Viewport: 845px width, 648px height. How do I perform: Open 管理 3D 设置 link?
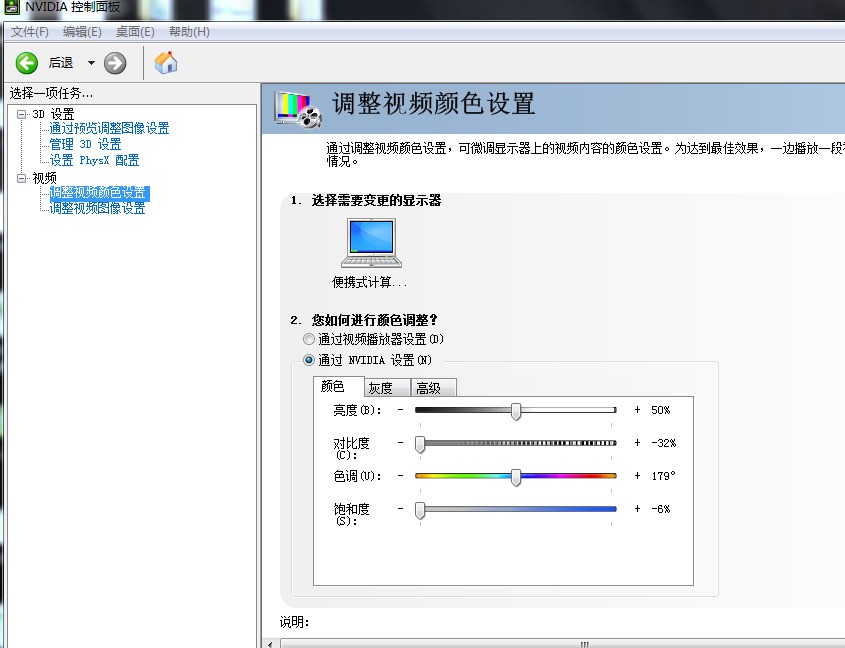point(85,144)
